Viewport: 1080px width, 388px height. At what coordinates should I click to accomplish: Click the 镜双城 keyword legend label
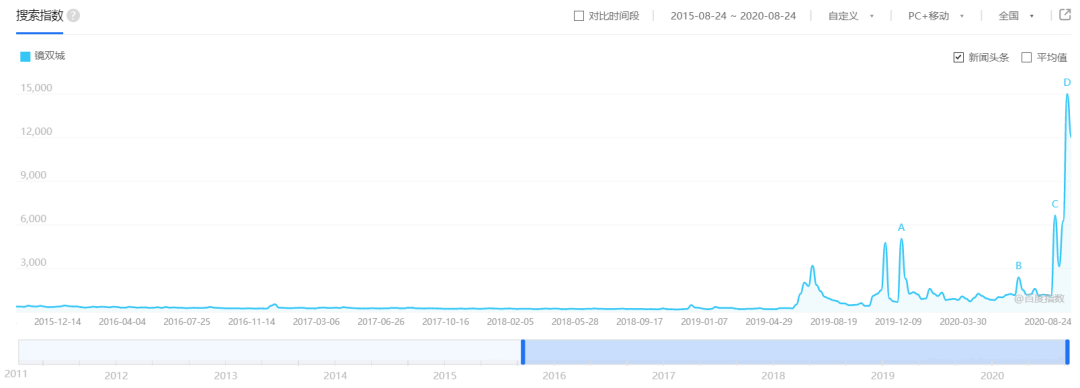coord(50,57)
